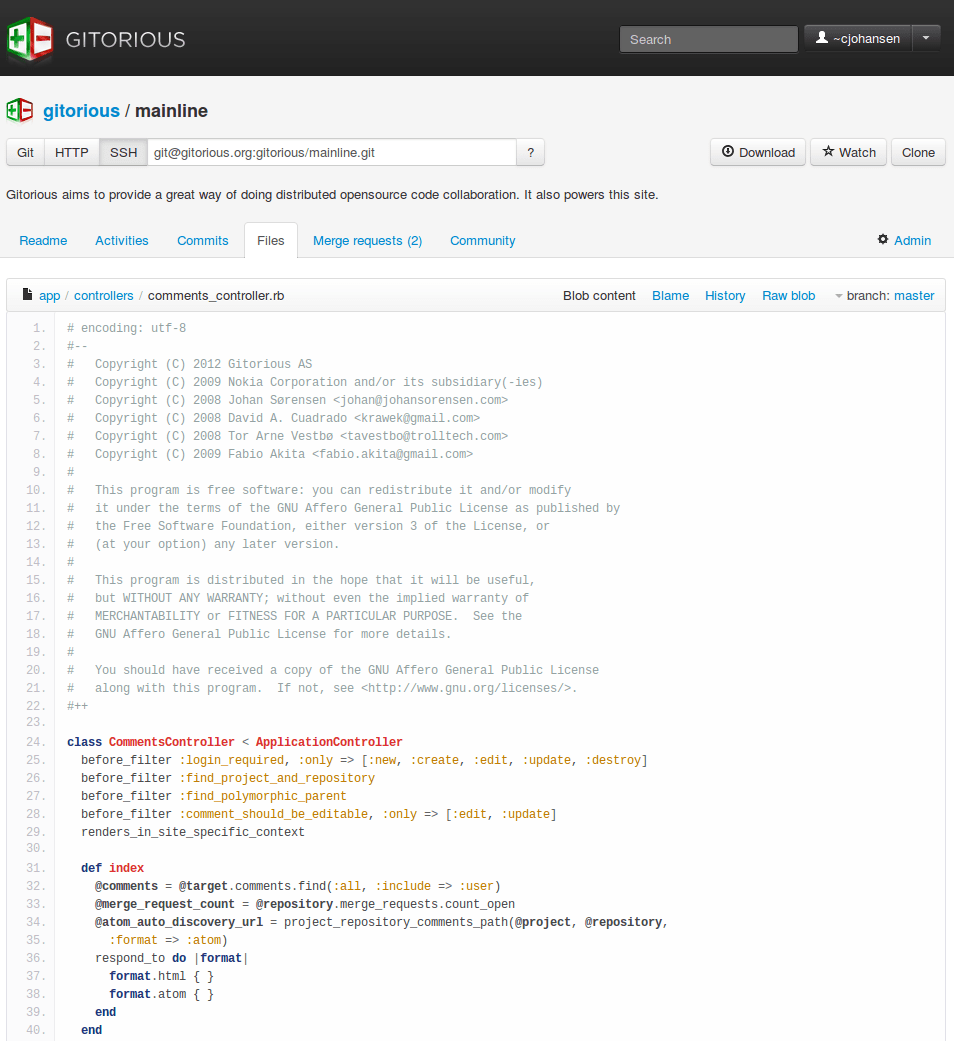This screenshot has height=1041, width=954.
Task: Click the Gitorious logo icon in header
Action: pos(30,39)
